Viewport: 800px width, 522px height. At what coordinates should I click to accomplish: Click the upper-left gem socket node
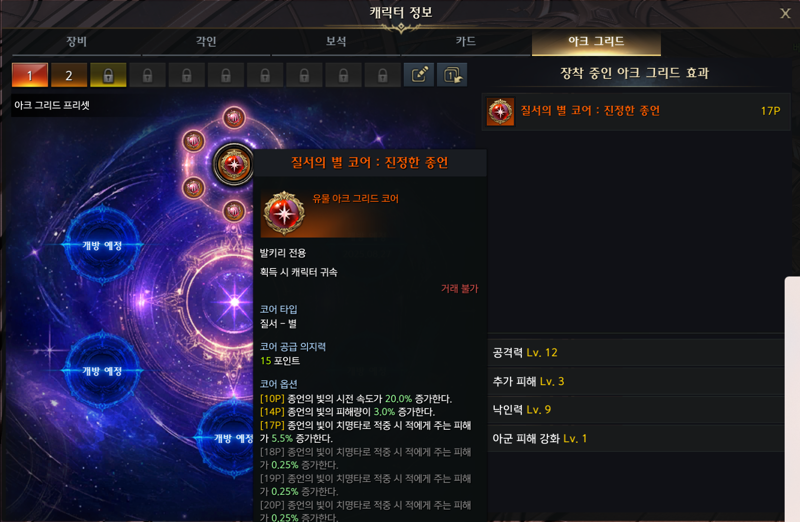[x=194, y=141]
